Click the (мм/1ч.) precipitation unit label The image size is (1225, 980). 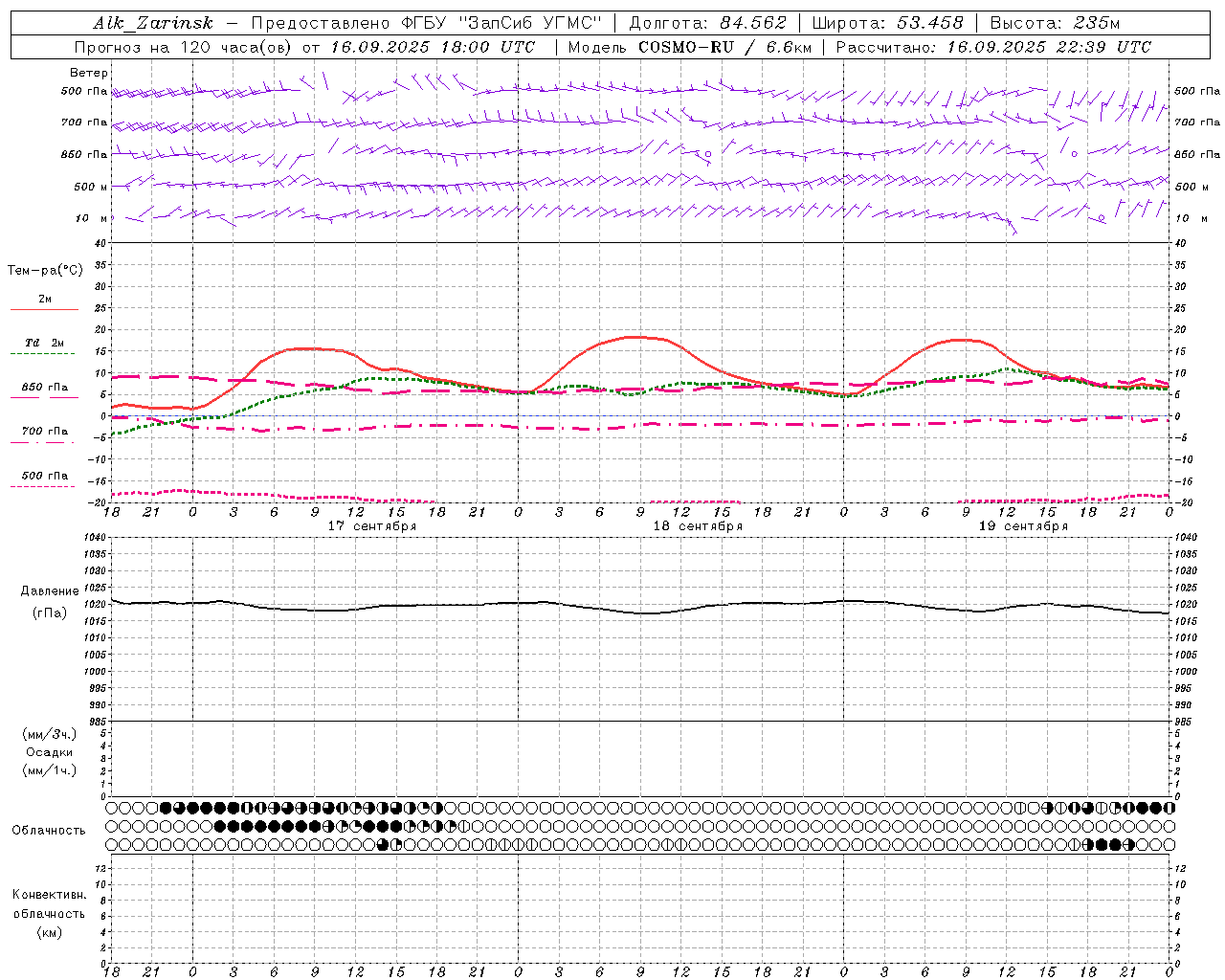[50, 770]
